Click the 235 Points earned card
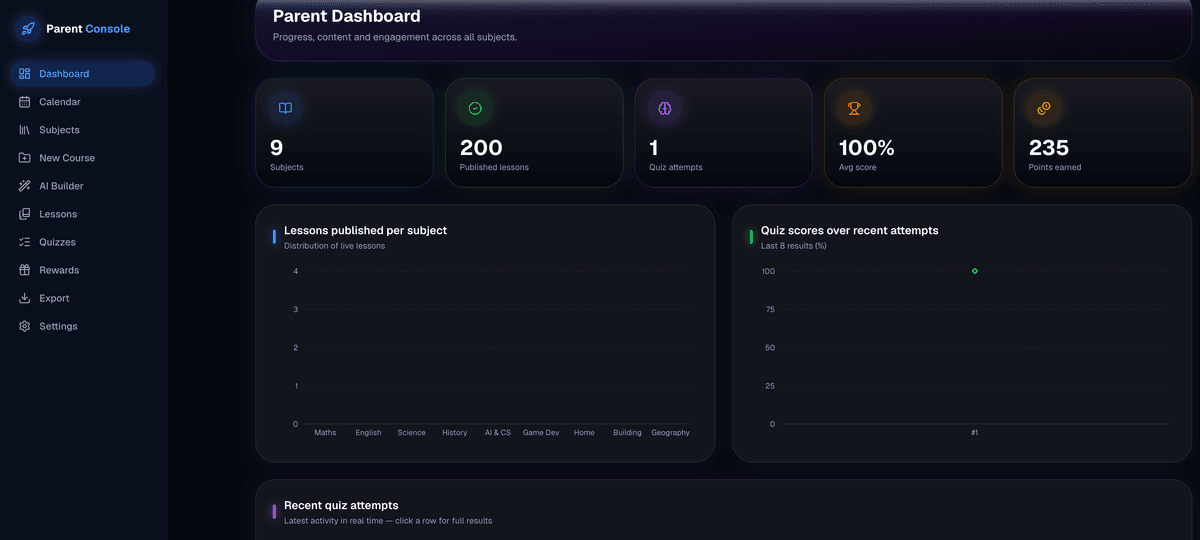This screenshot has height=540, width=1200. [x=1103, y=133]
